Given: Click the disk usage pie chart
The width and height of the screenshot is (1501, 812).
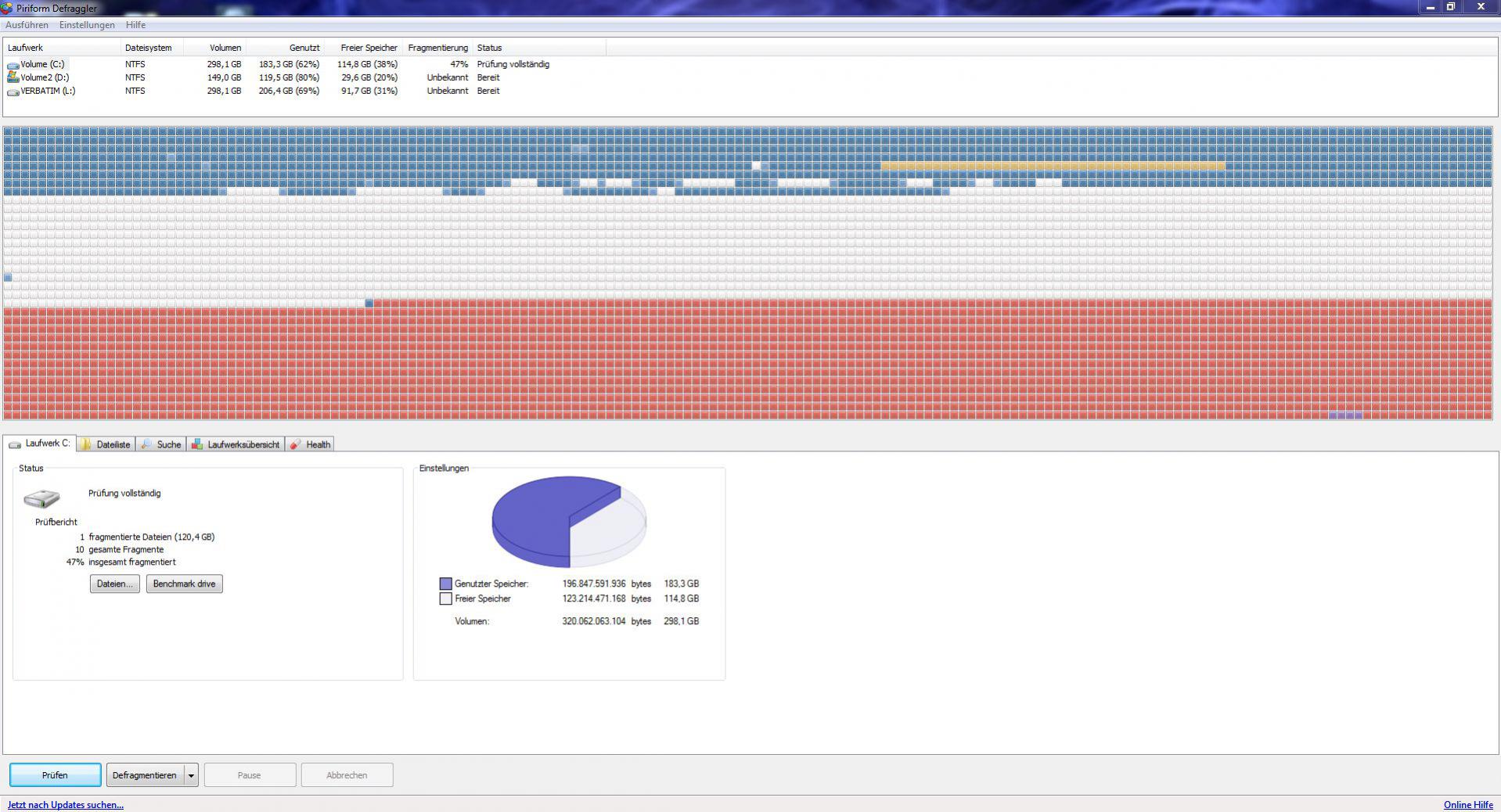Looking at the screenshot, I should (x=569, y=522).
